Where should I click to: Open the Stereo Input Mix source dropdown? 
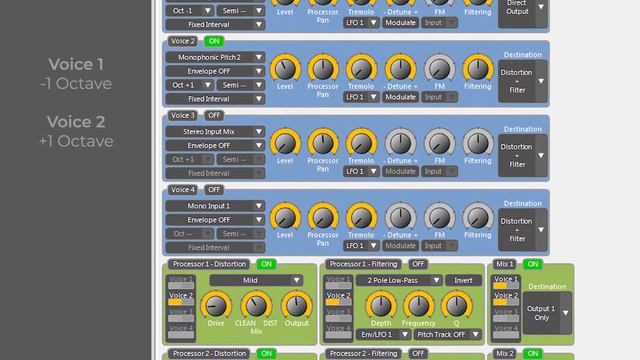[x=215, y=132]
